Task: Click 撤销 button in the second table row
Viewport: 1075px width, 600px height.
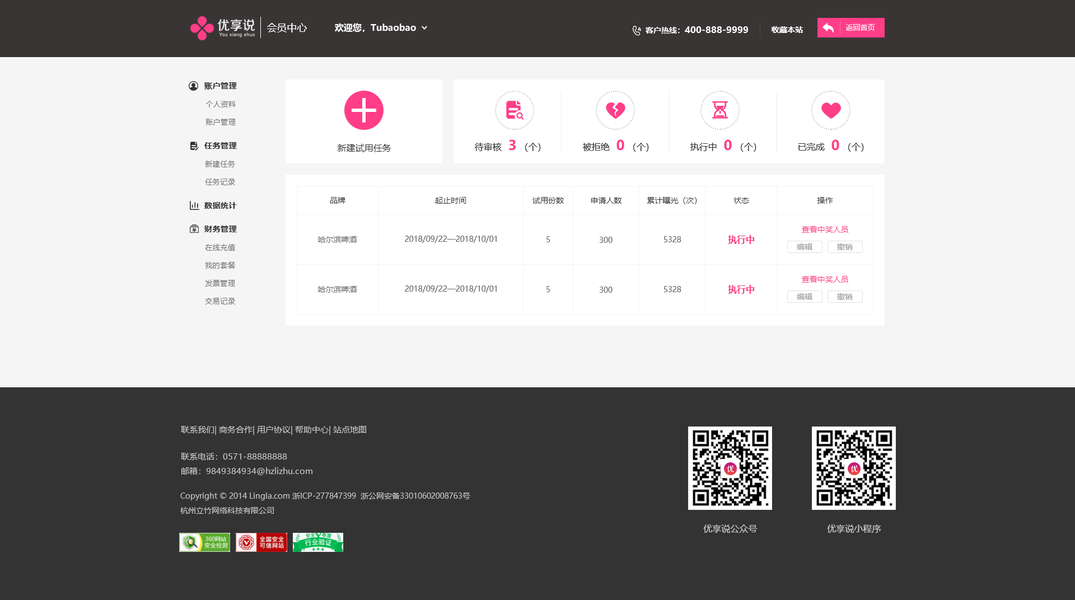Action: (x=845, y=297)
